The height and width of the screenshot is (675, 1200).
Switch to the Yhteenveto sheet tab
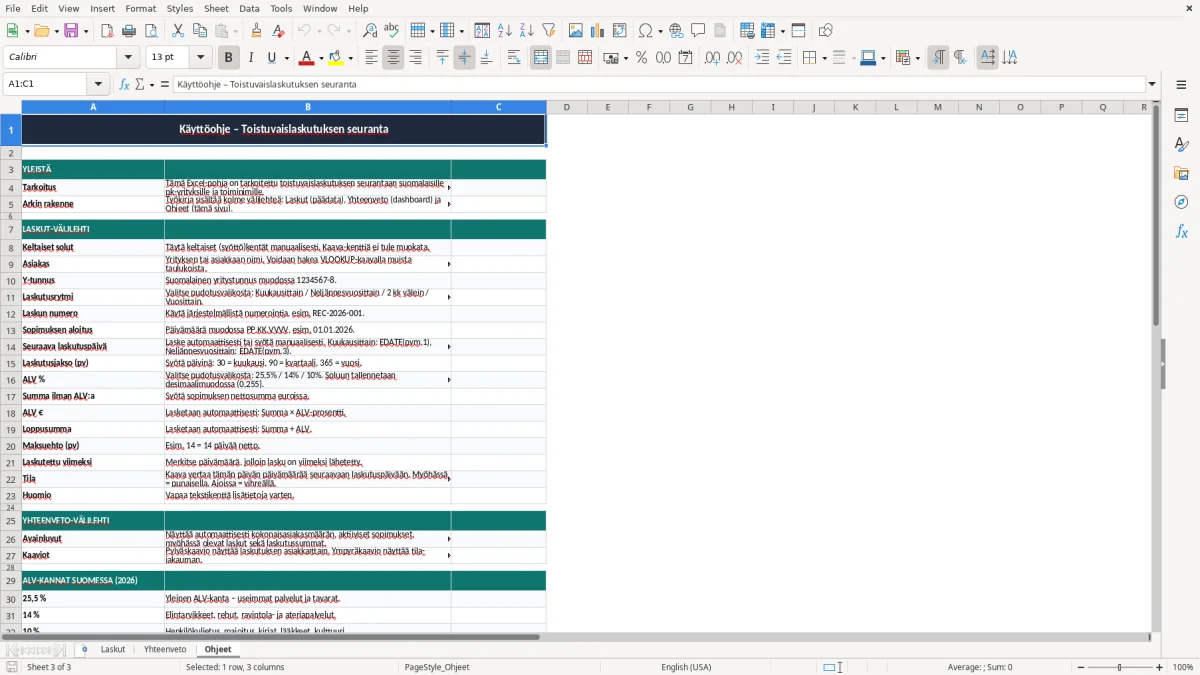(165, 649)
